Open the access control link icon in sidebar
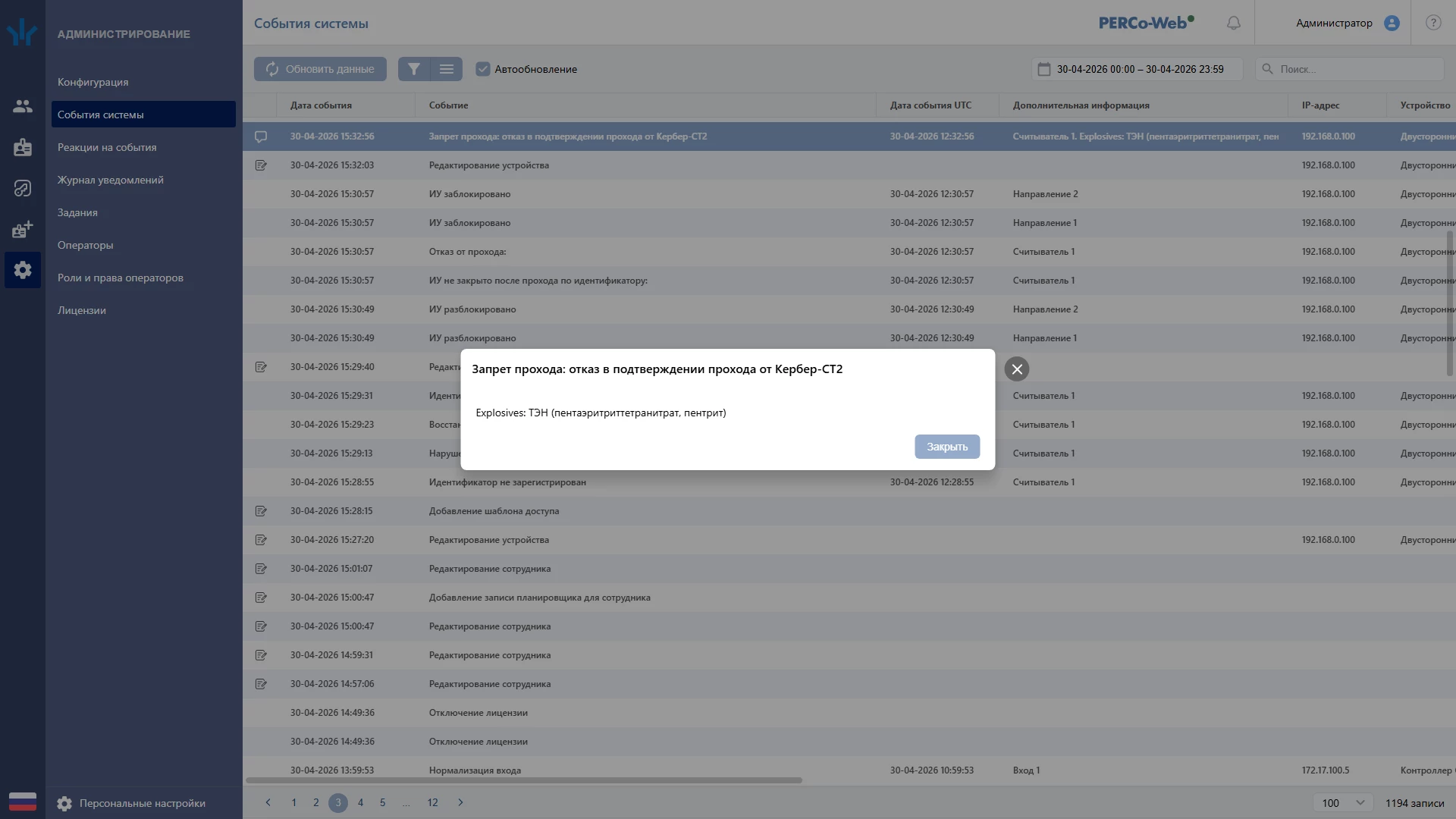The height and width of the screenshot is (819, 1456). (x=23, y=188)
